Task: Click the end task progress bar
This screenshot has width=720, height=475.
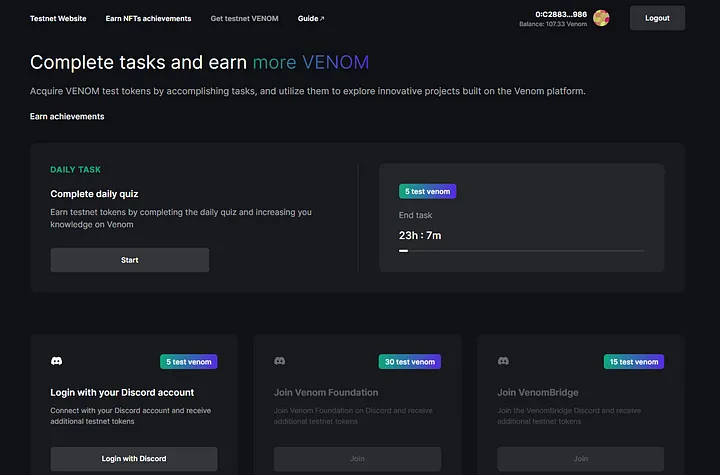Action: (521, 251)
